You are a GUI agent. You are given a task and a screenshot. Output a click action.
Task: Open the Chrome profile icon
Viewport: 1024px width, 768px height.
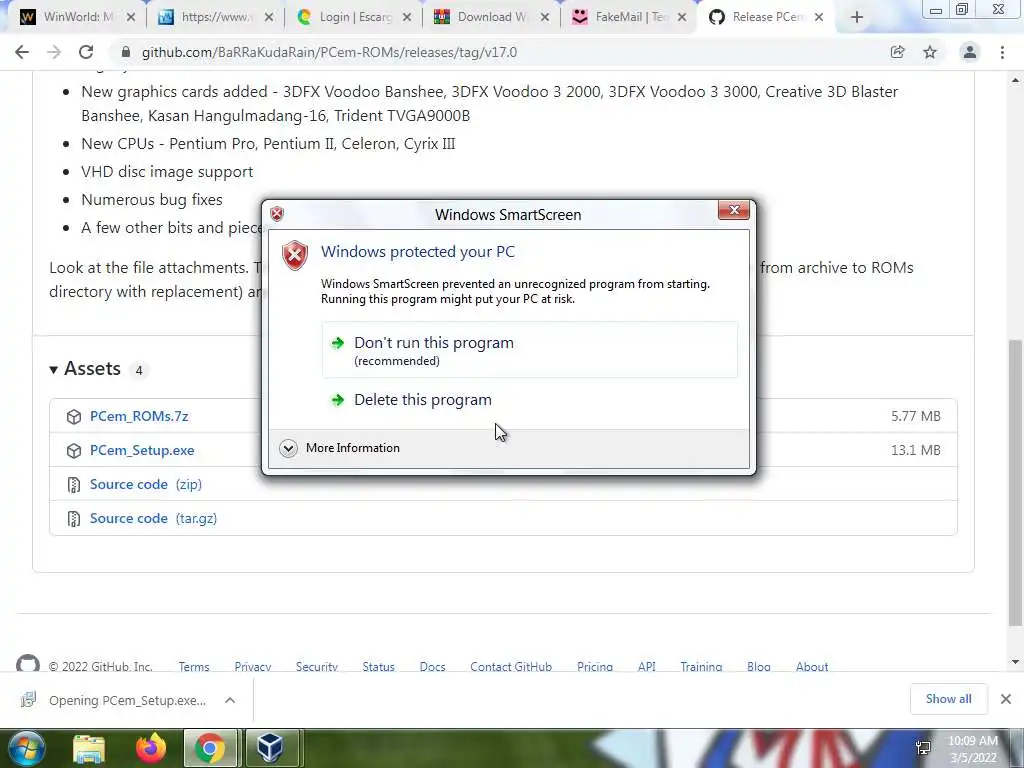pos(970,52)
